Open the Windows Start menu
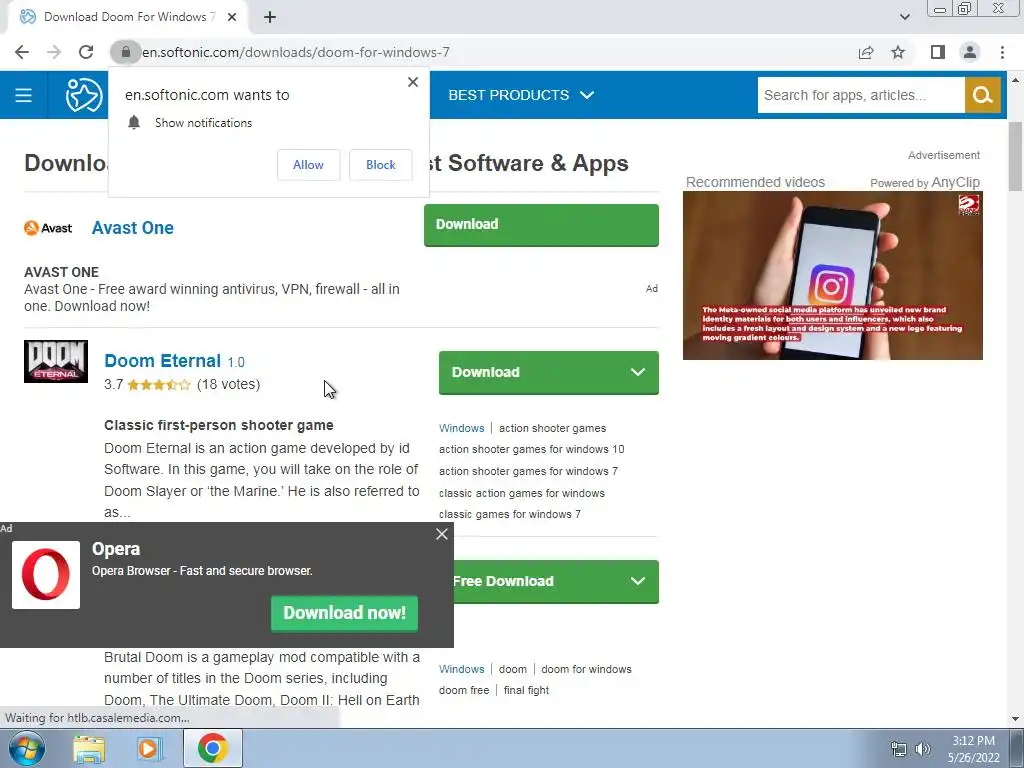This screenshot has height=768, width=1024. pos(27,748)
